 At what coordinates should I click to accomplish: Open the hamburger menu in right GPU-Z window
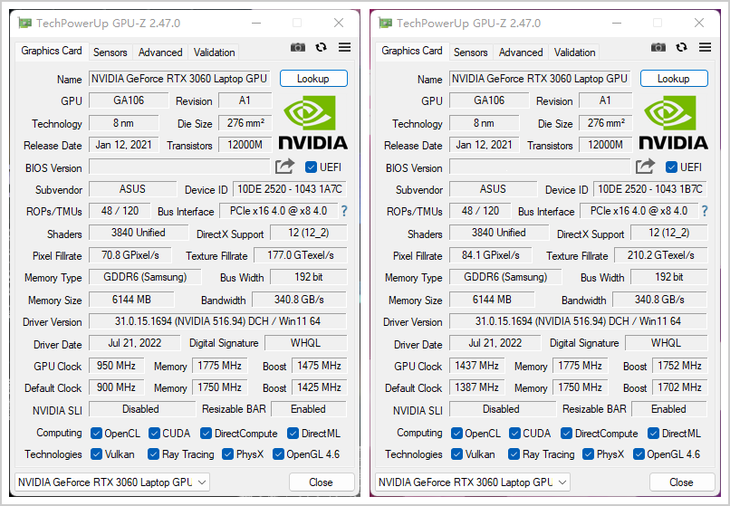(705, 47)
